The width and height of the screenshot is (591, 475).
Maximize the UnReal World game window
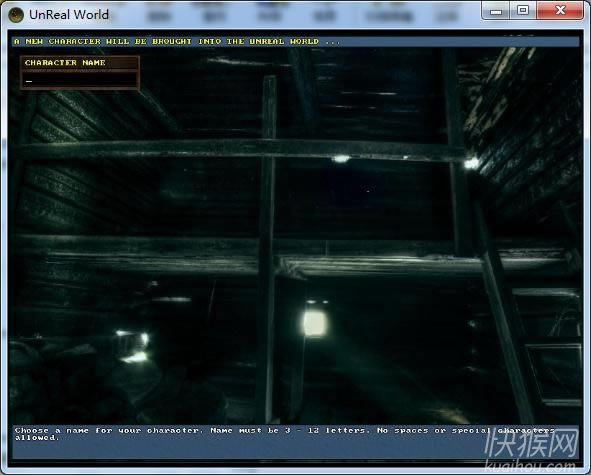pyautogui.click(x=523, y=11)
